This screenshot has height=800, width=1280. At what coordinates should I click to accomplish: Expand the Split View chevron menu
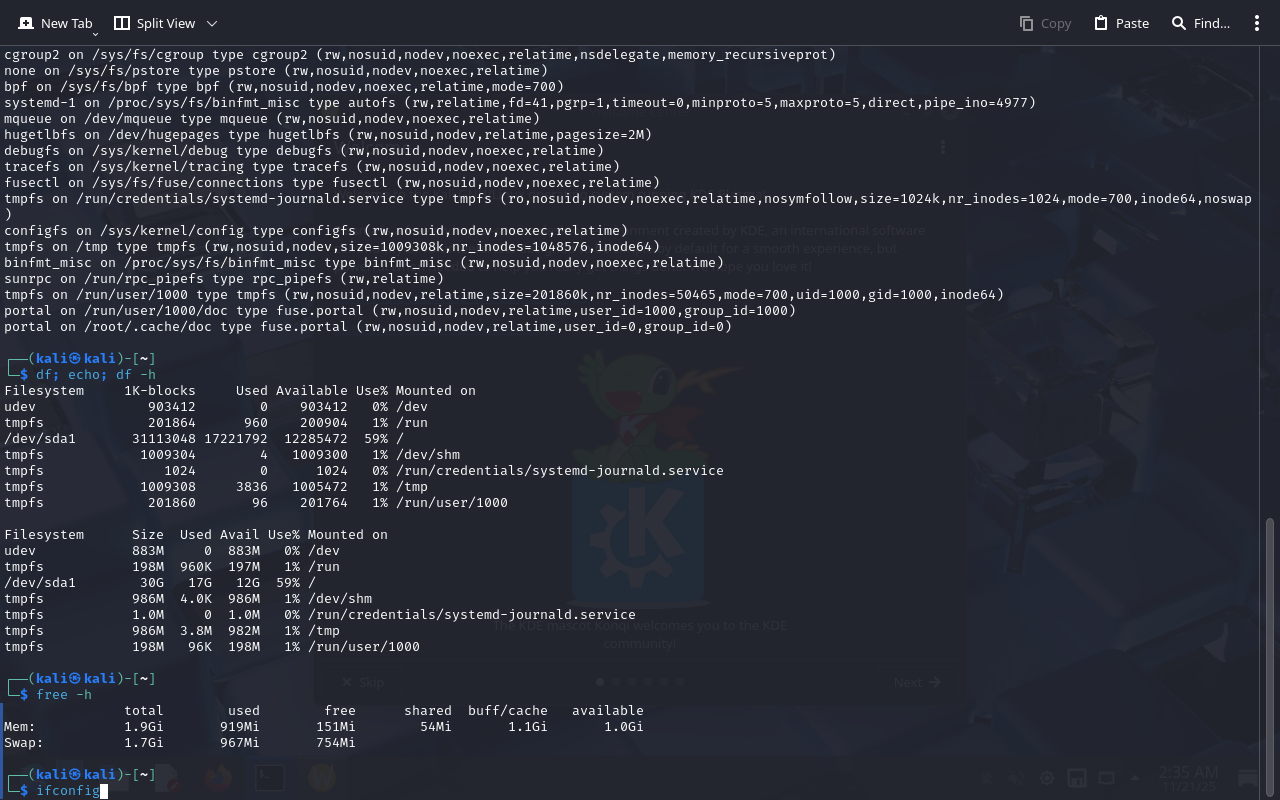pyautogui.click(x=211, y=23)
